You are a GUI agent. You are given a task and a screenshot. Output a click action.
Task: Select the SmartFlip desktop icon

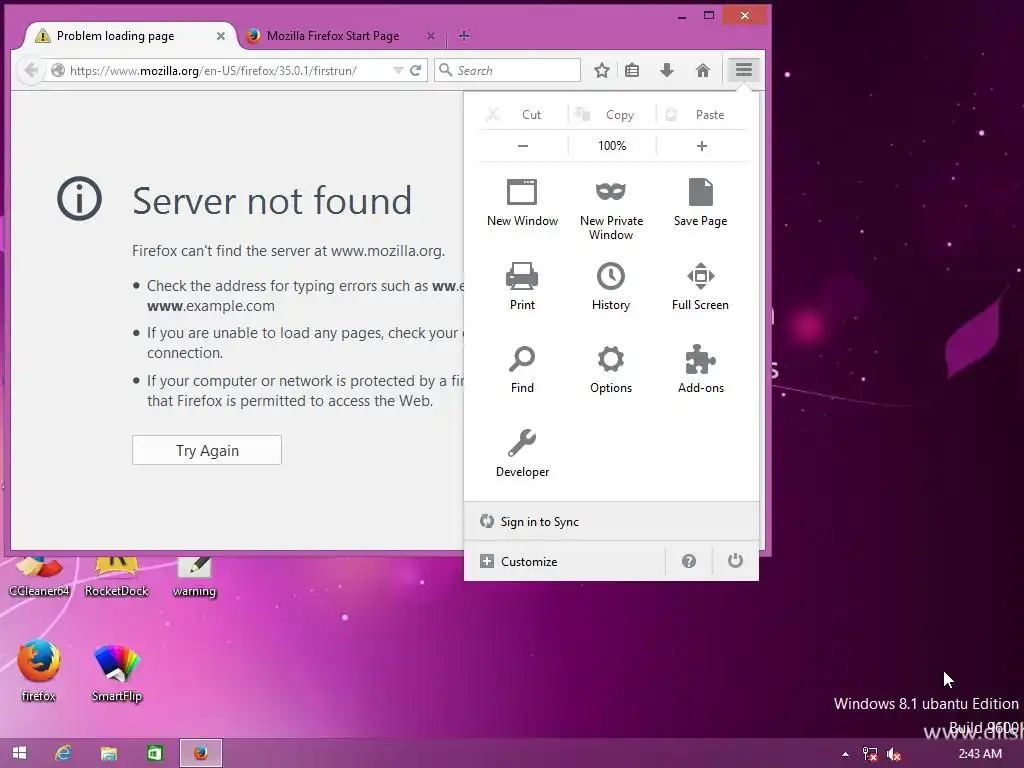[x=117, y=671]
